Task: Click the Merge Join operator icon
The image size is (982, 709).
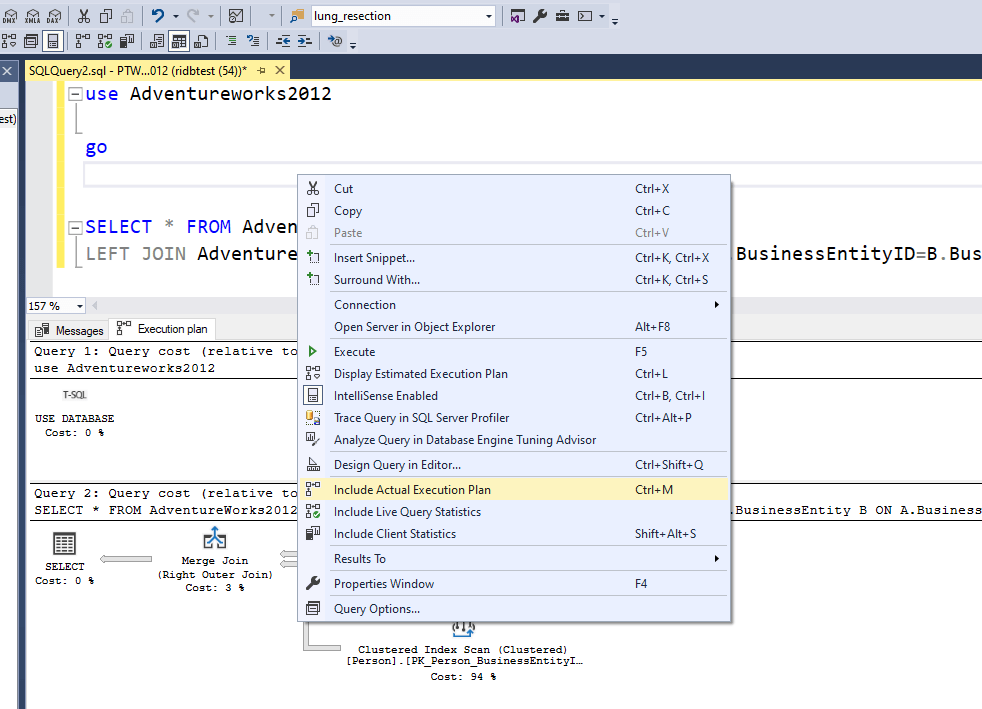Action: click(215, 538)
